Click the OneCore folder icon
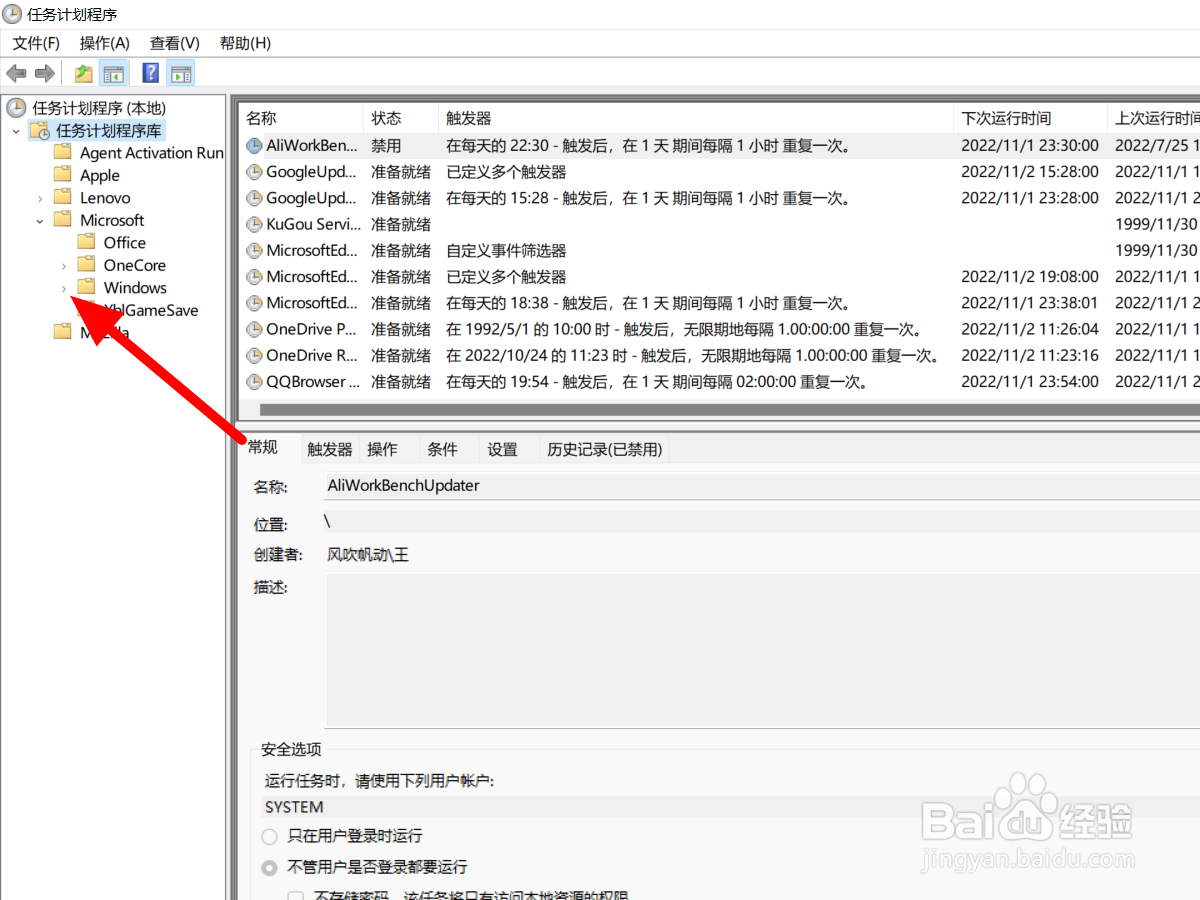Image resolution: width=1200 pixels, height=900 pixels. 86,265
